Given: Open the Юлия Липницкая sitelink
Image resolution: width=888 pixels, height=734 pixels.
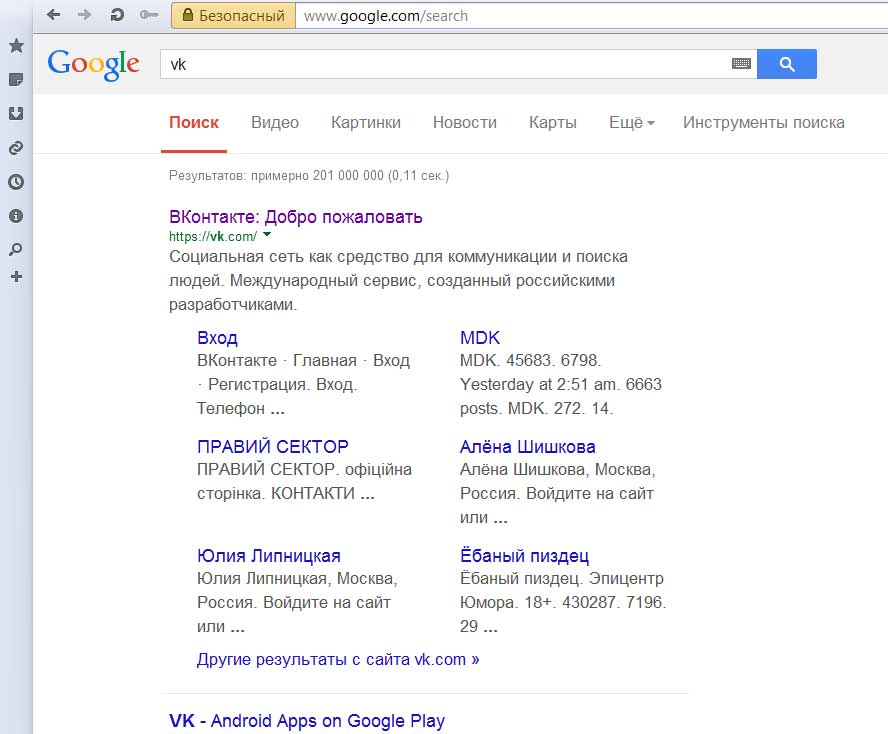Looking at the screenshot, I should tap(269, 556).
